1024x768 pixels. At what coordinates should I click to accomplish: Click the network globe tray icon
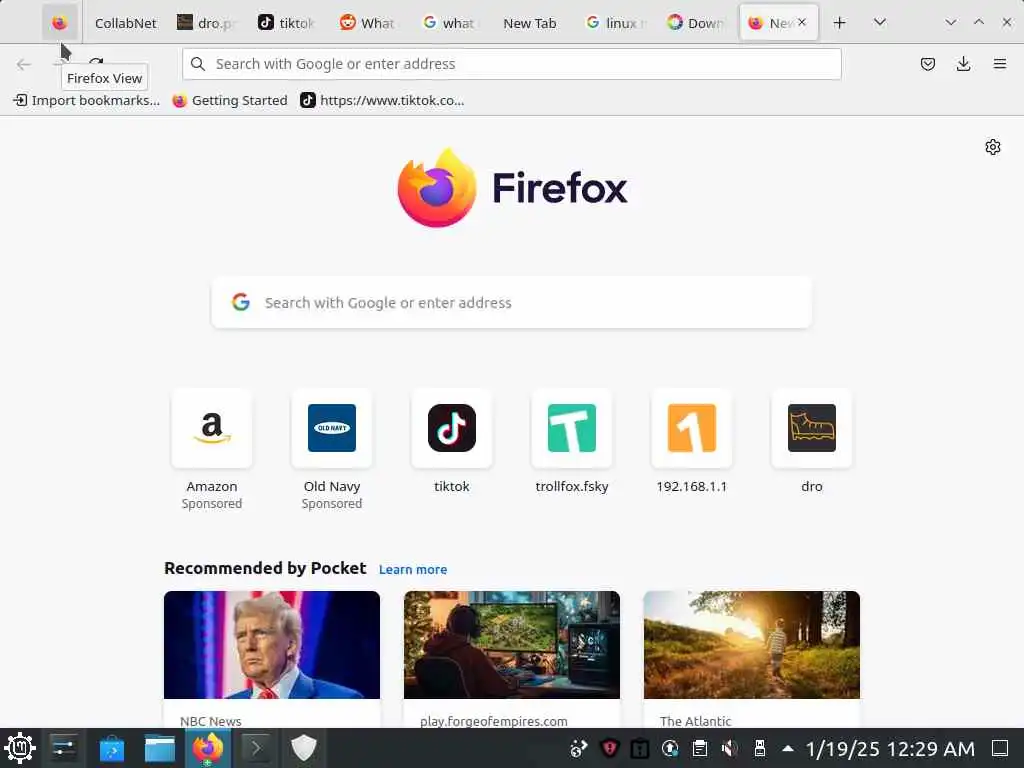point(578,748)
